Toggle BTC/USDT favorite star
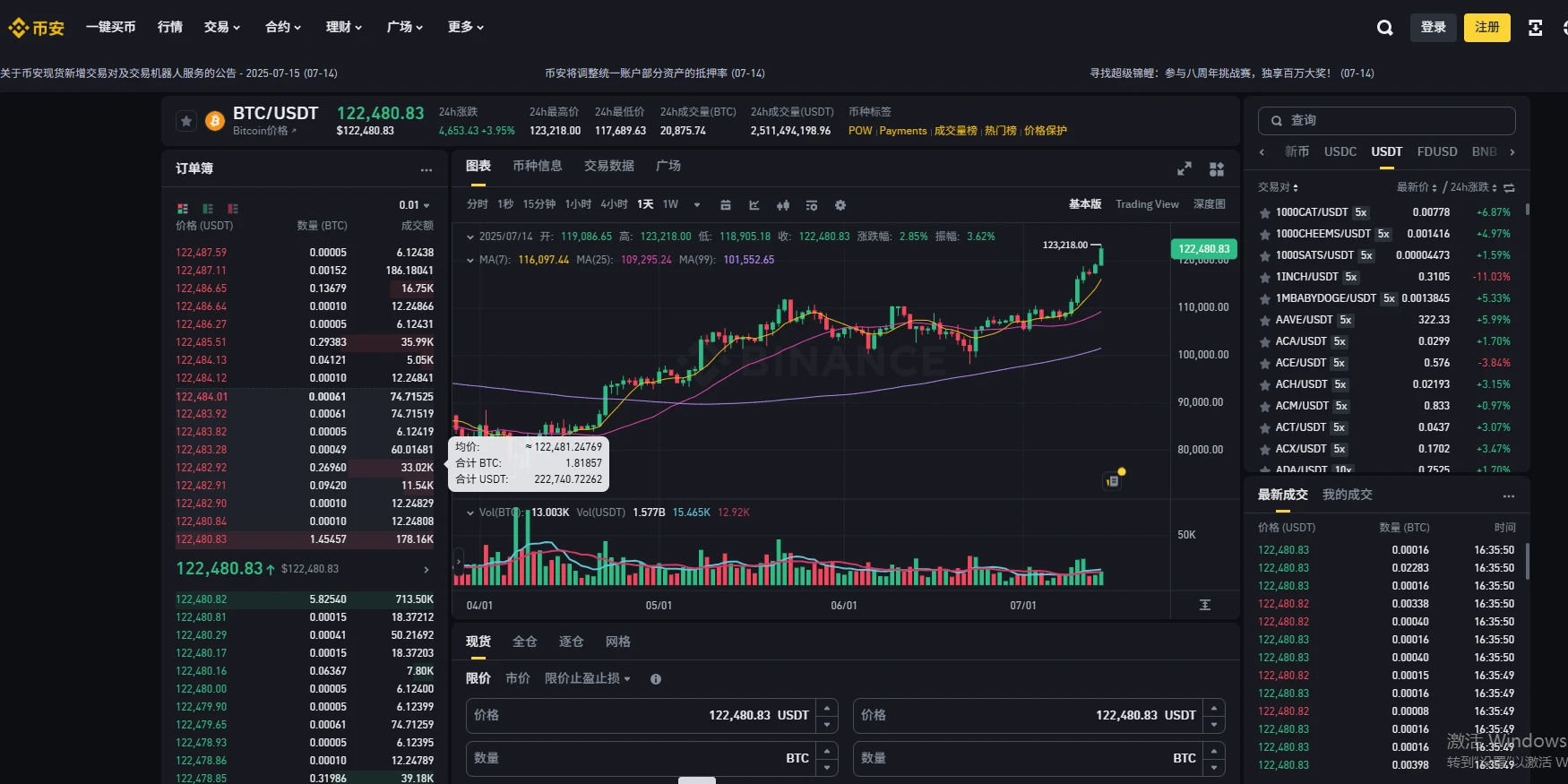The height and width of the screenshot is (784, 1568). tap(186, 121)
